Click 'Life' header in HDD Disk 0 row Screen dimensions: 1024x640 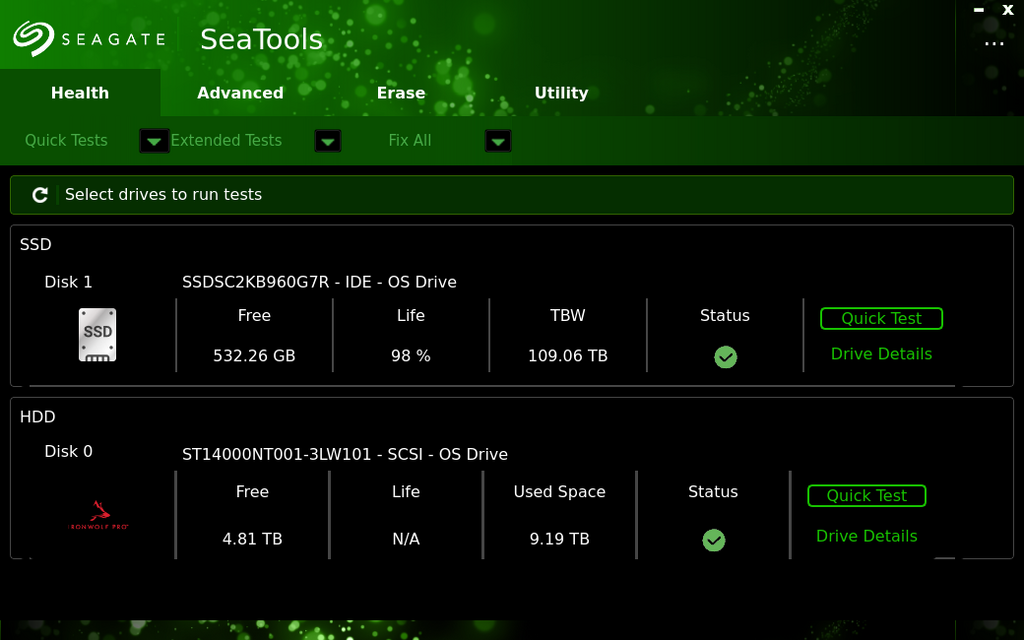(406, 492)
